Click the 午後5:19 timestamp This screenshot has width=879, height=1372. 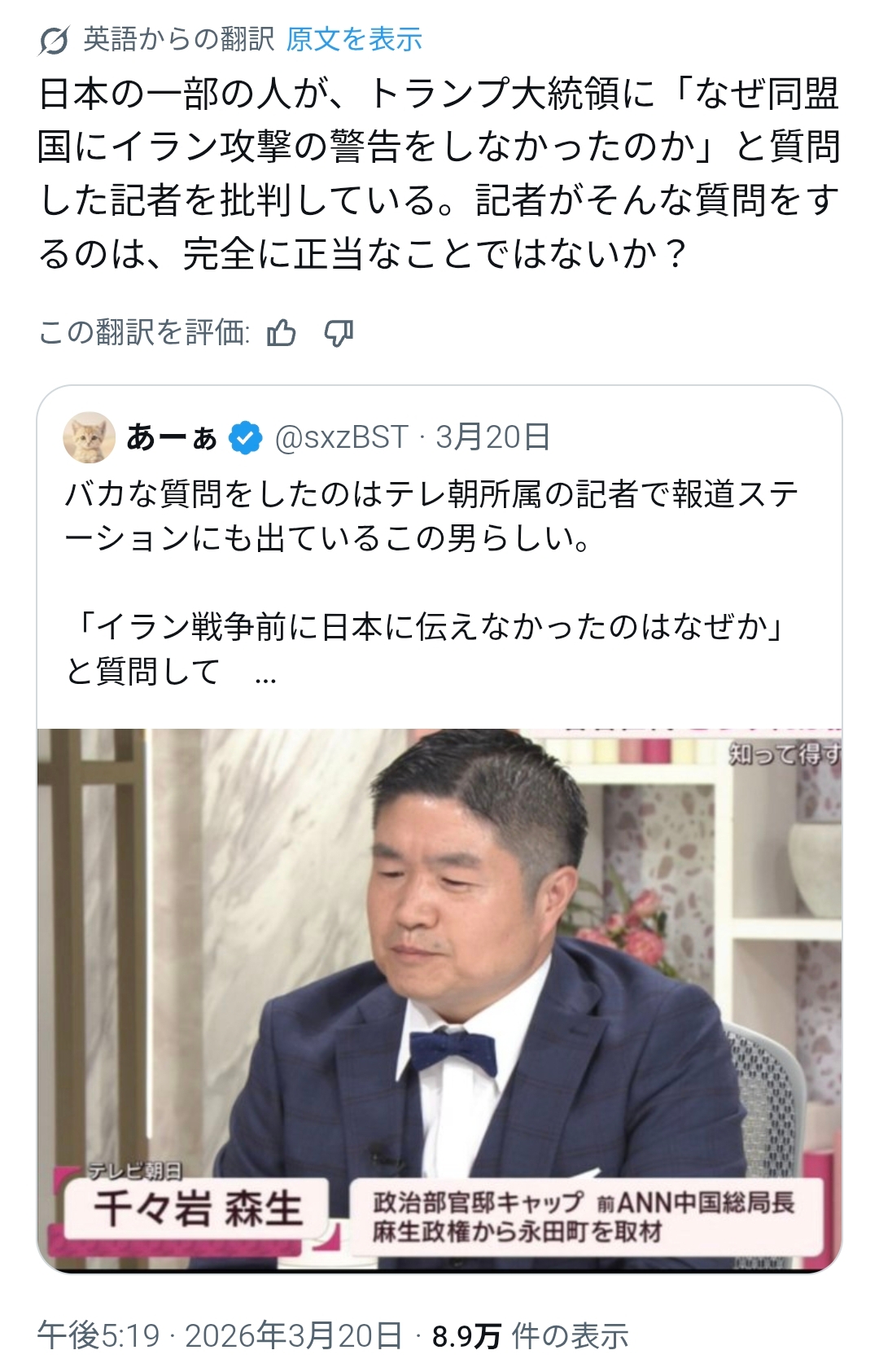tap(98, 1335)
